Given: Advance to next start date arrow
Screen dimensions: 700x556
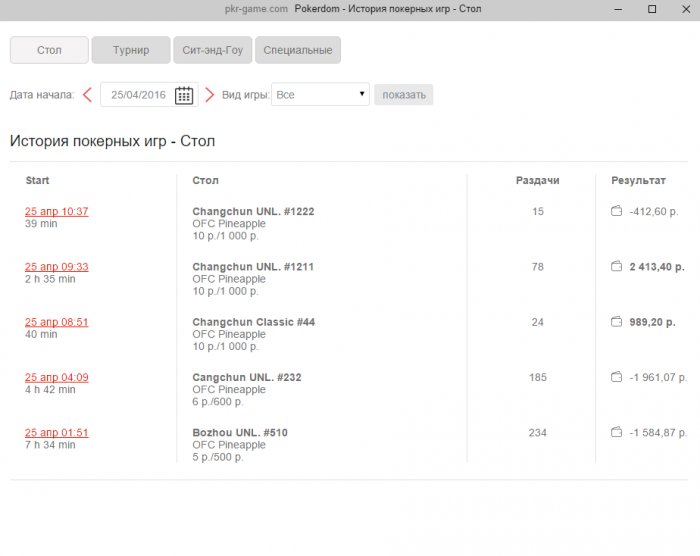Looking at the screenshot, I should [210, 95].
